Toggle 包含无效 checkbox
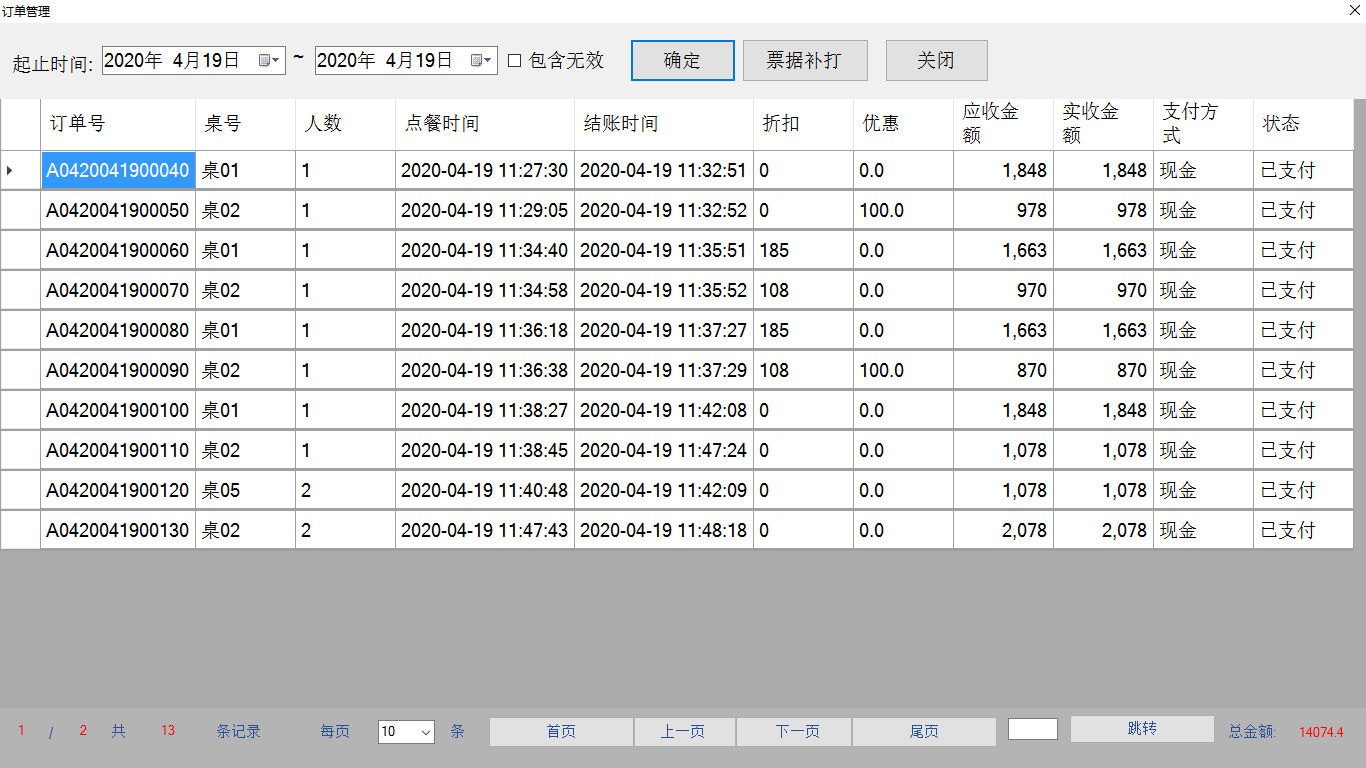The image size is (1366, 768). [x=515, y=60]
